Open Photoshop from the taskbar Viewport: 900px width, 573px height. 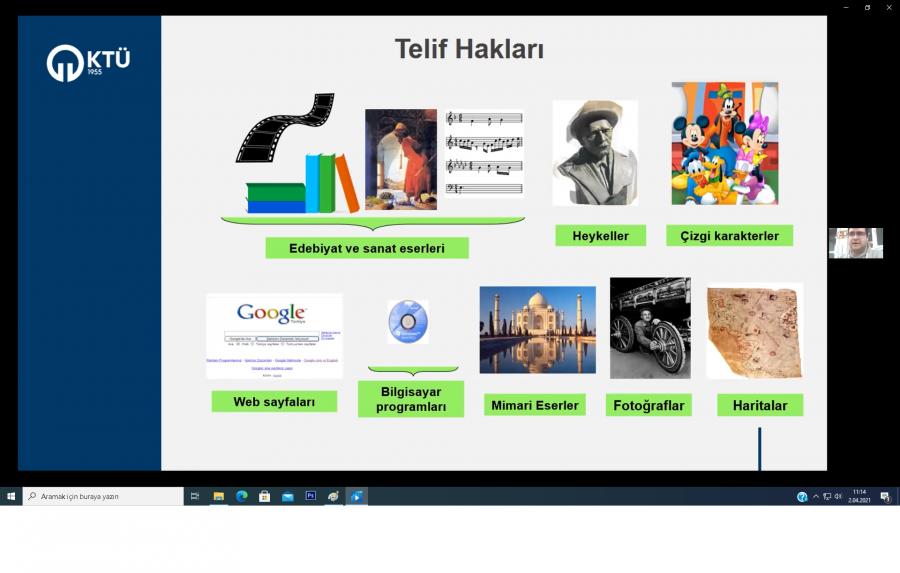click(310, 496)
